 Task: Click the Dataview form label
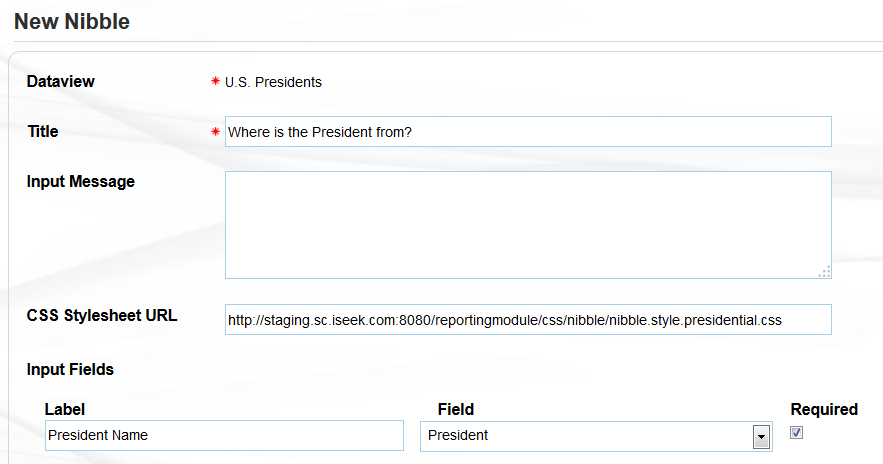(60, 82)
